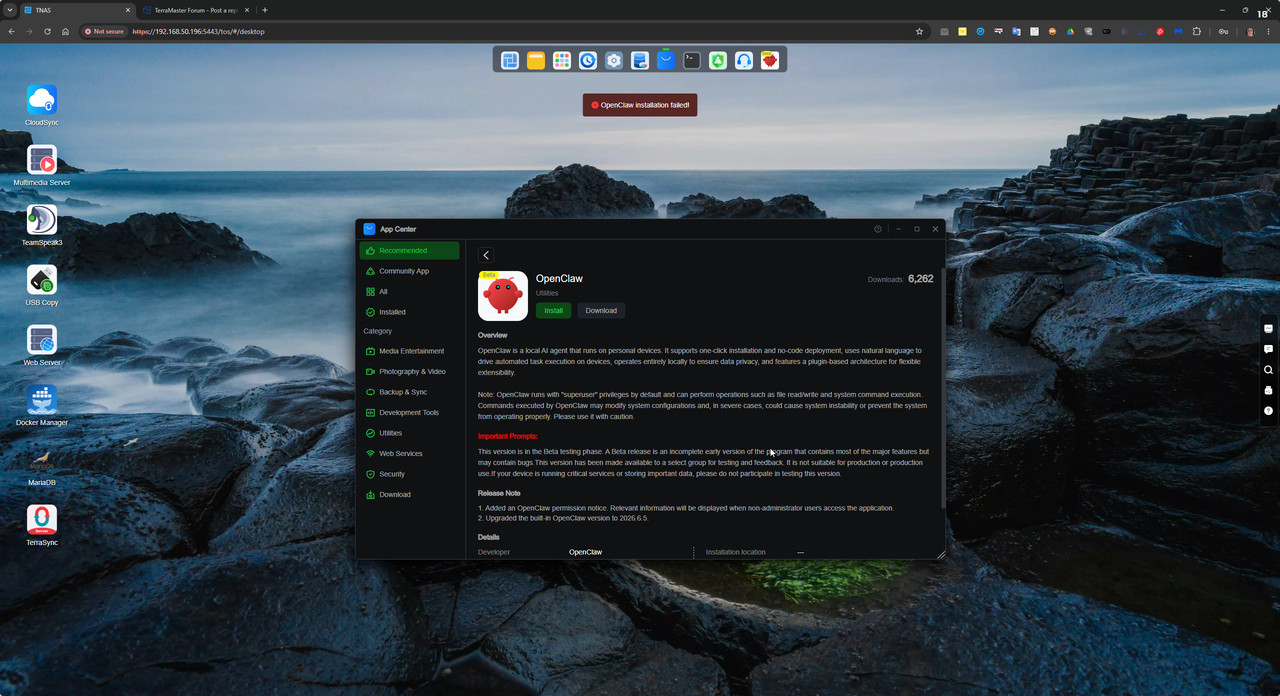Open the headset support dock icon
The height and width of the screenshot is (696, 1280).
click(x=744, y=61)
